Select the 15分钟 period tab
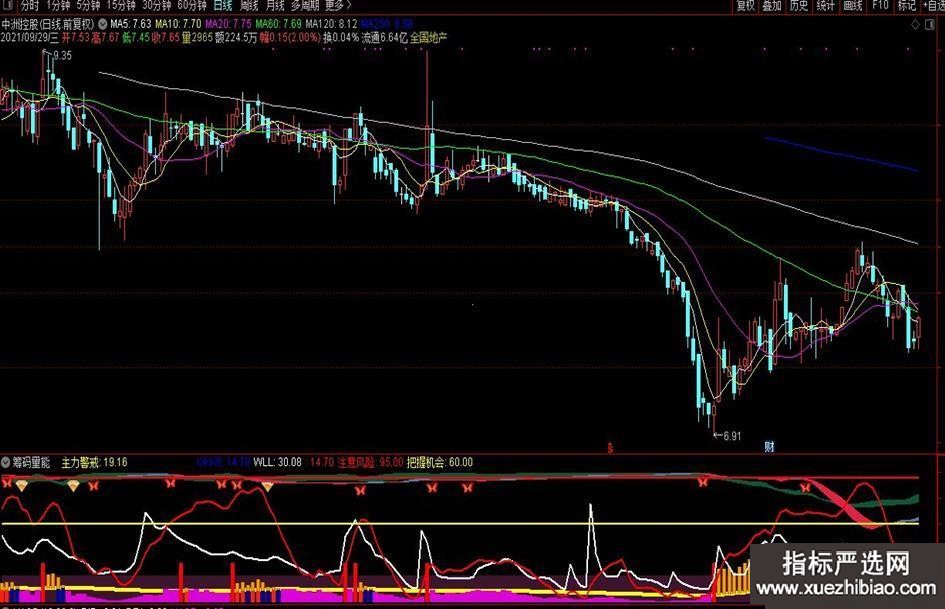 [x=121, y=6]
